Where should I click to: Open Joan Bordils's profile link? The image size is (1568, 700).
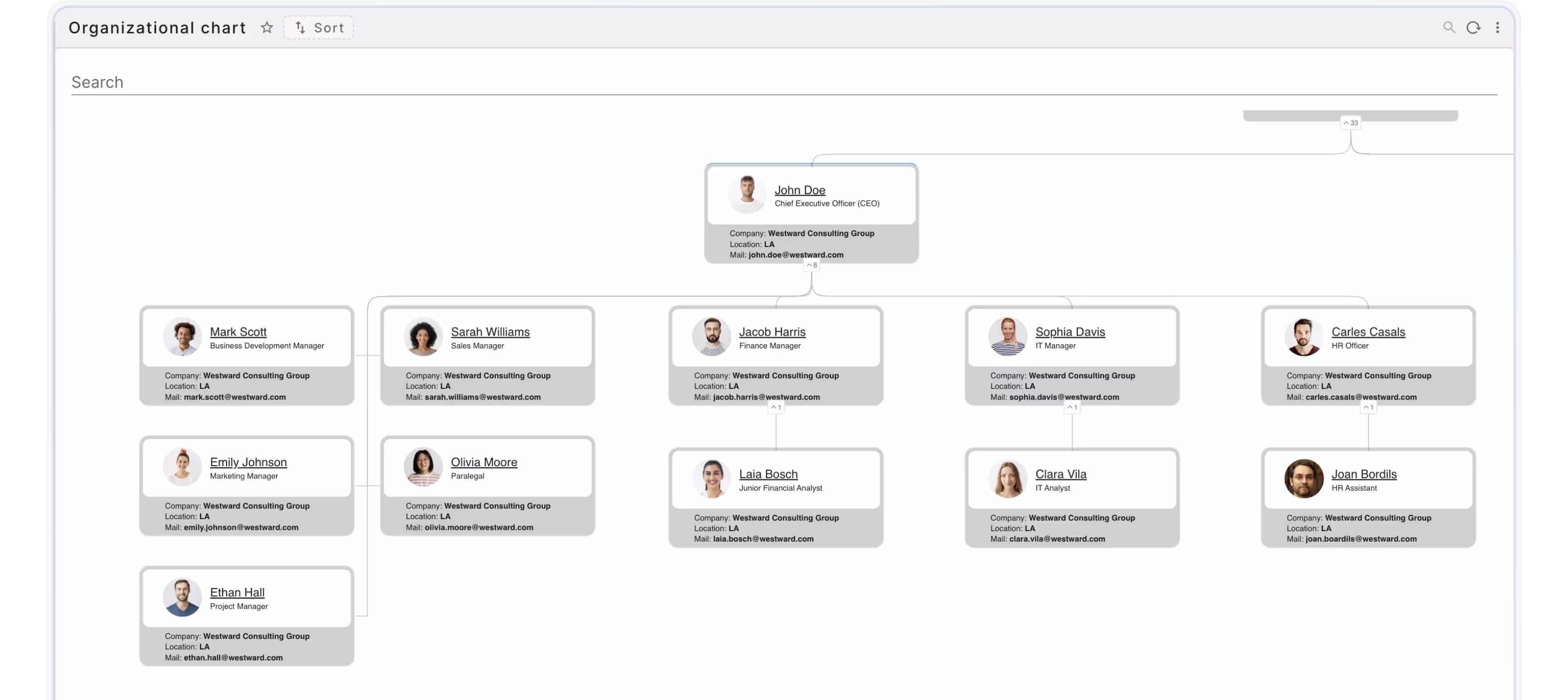pyautogui.click(x=1363, y=474)
